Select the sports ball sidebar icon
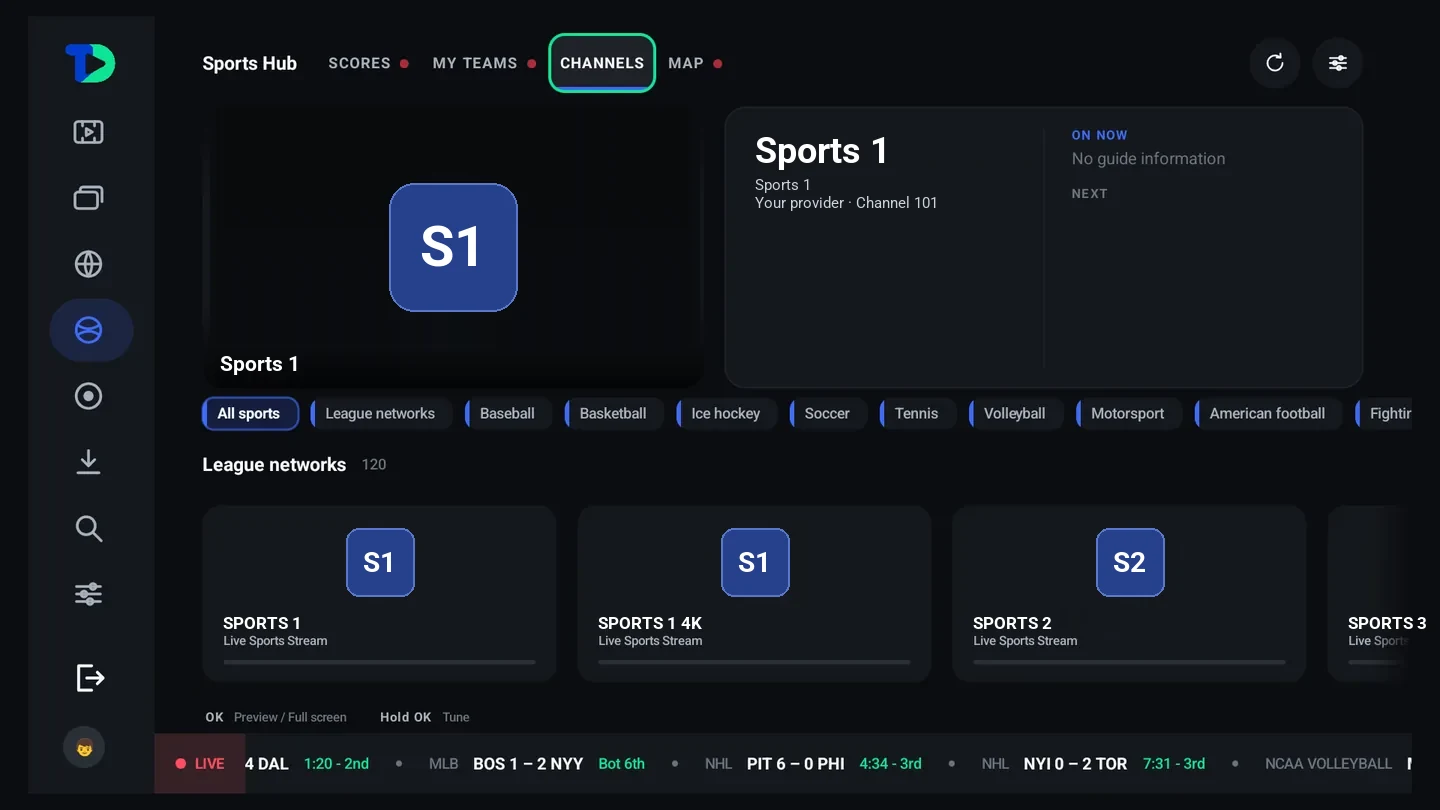 tap(90, 330)
